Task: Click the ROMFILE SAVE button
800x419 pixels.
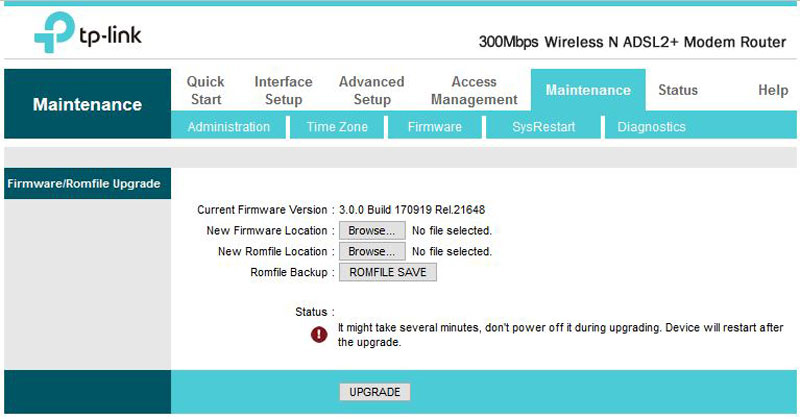Action: (x=388, y=272)
